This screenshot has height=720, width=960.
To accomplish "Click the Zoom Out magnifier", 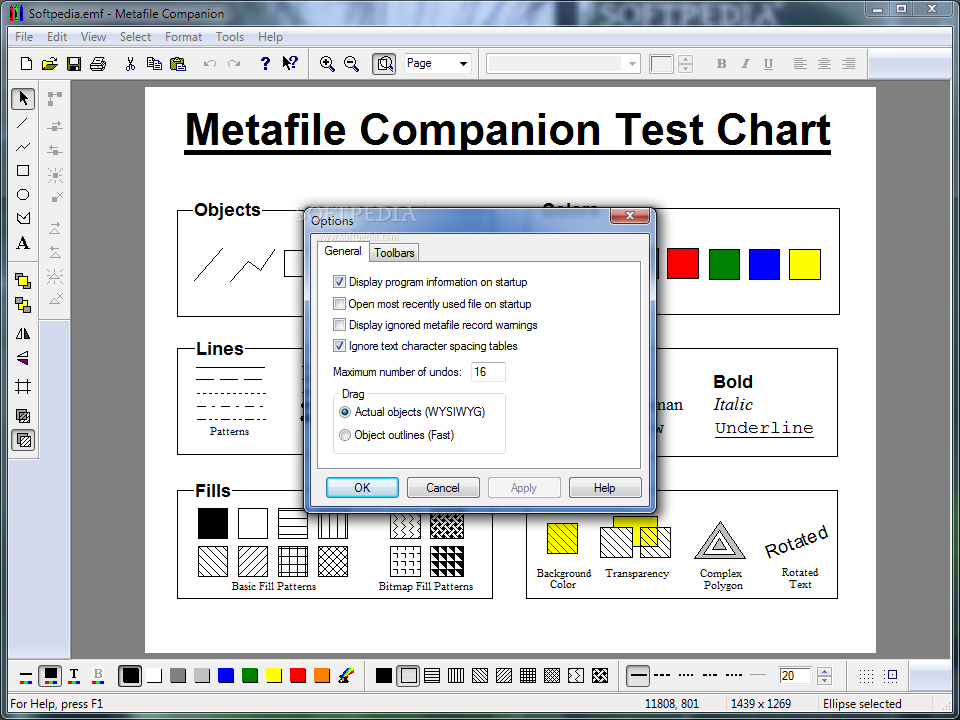I will (x=351, y=63).
